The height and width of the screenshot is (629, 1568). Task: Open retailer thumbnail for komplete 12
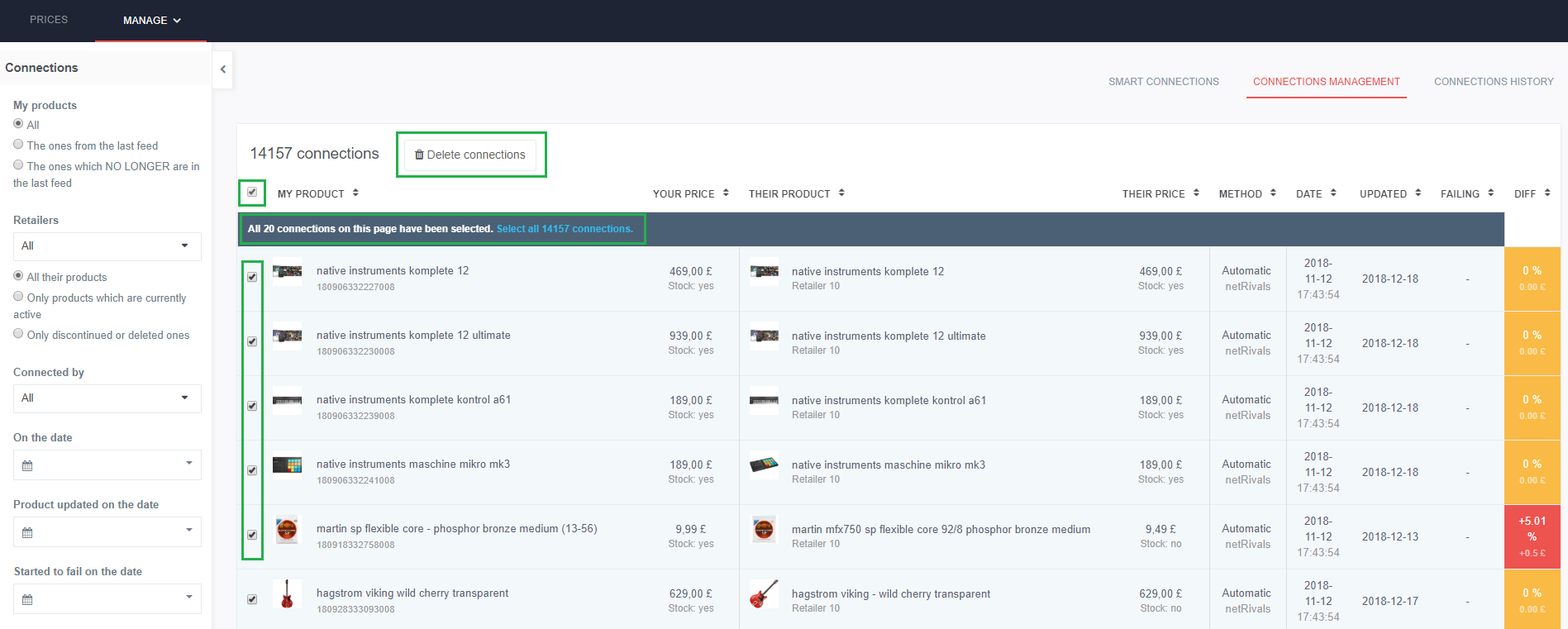pos(764,271)
